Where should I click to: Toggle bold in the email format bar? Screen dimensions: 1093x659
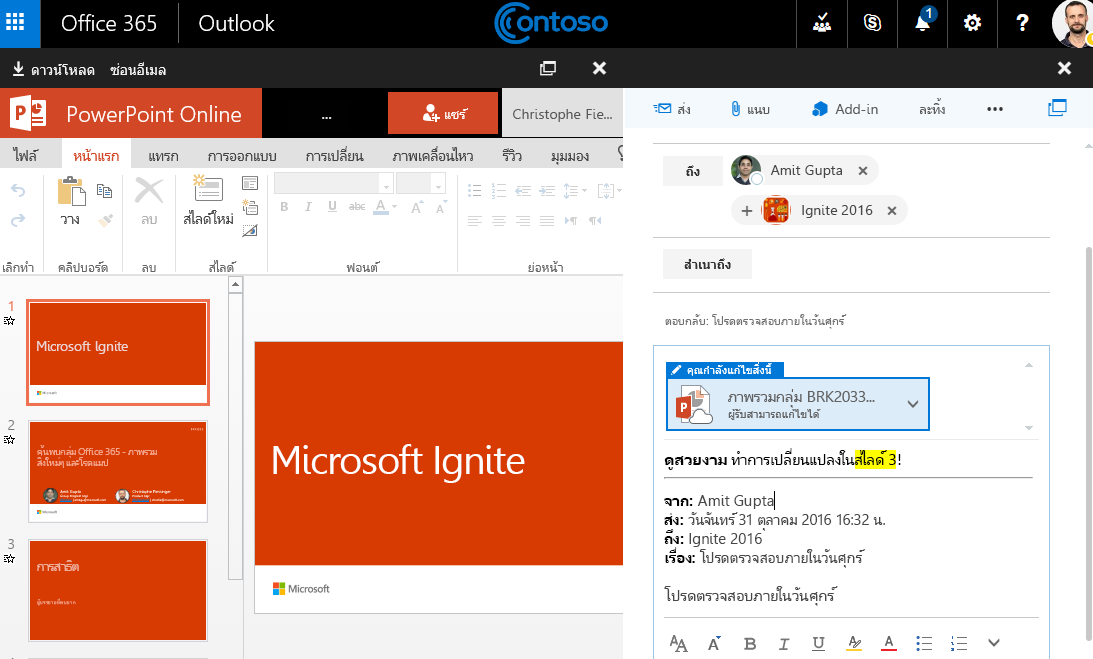750,644
